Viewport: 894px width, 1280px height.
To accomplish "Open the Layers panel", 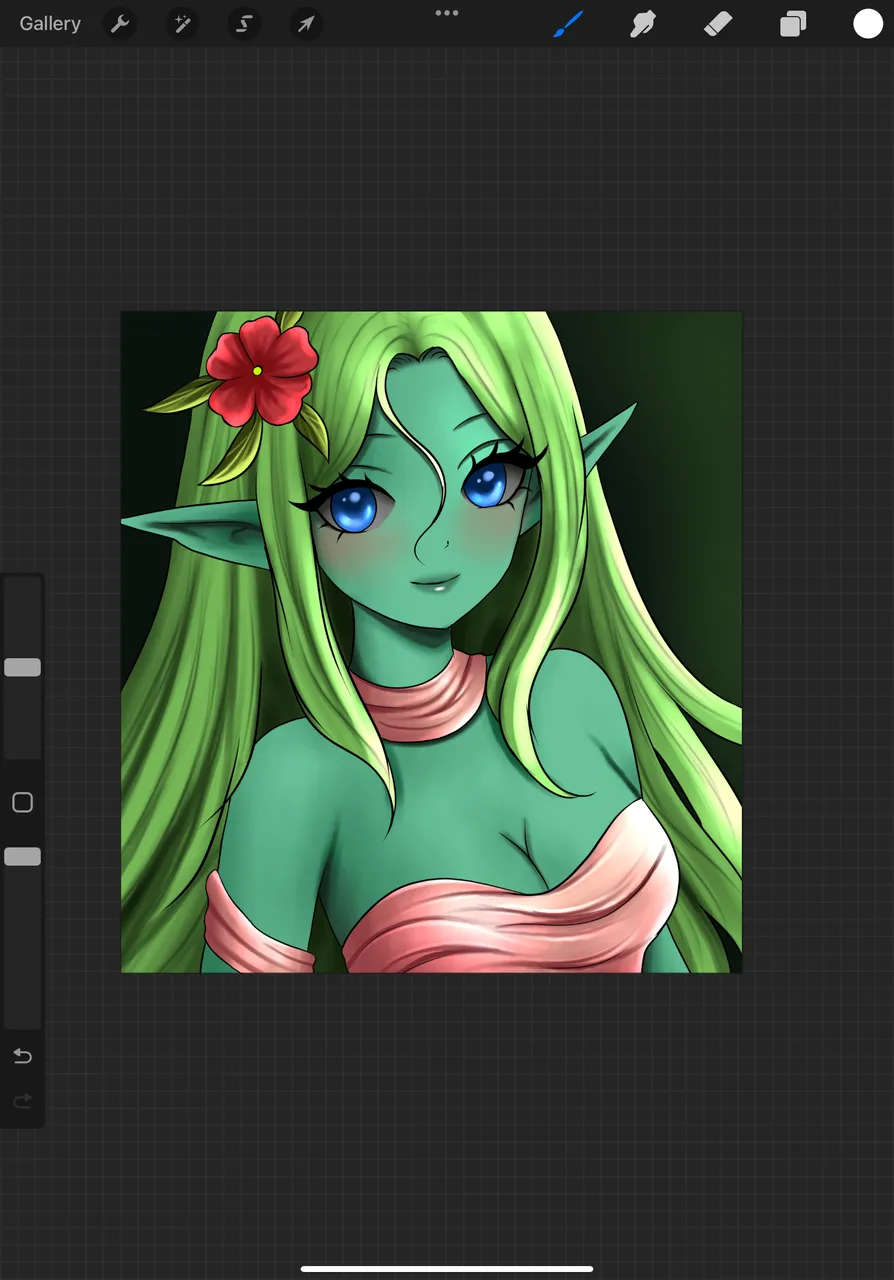I will [793, 24].
